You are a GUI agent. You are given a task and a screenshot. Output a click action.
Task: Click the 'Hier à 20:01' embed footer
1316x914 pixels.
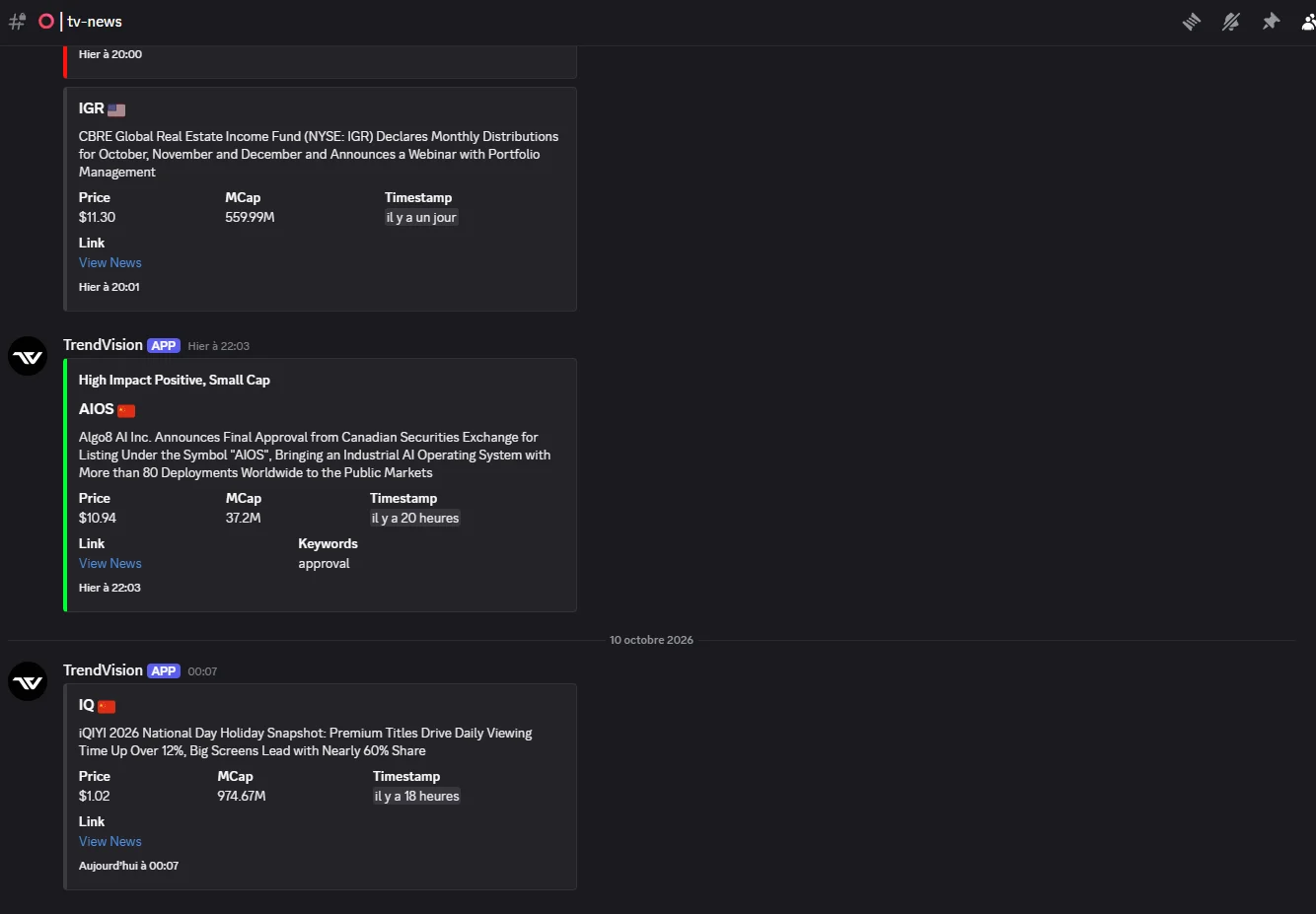[x=110, y=287]
